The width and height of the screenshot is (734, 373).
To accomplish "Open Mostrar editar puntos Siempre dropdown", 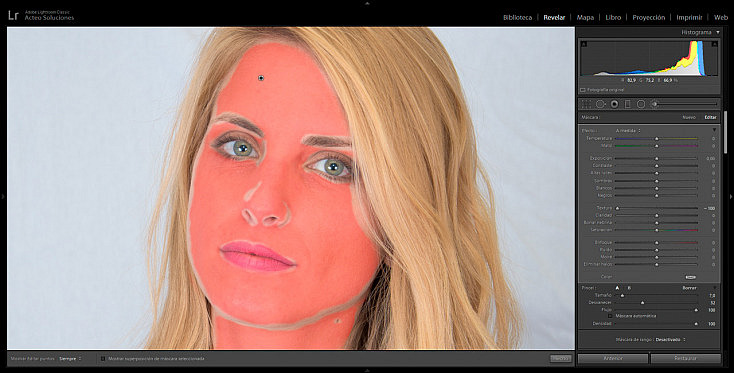I will [x=70, y=358].
